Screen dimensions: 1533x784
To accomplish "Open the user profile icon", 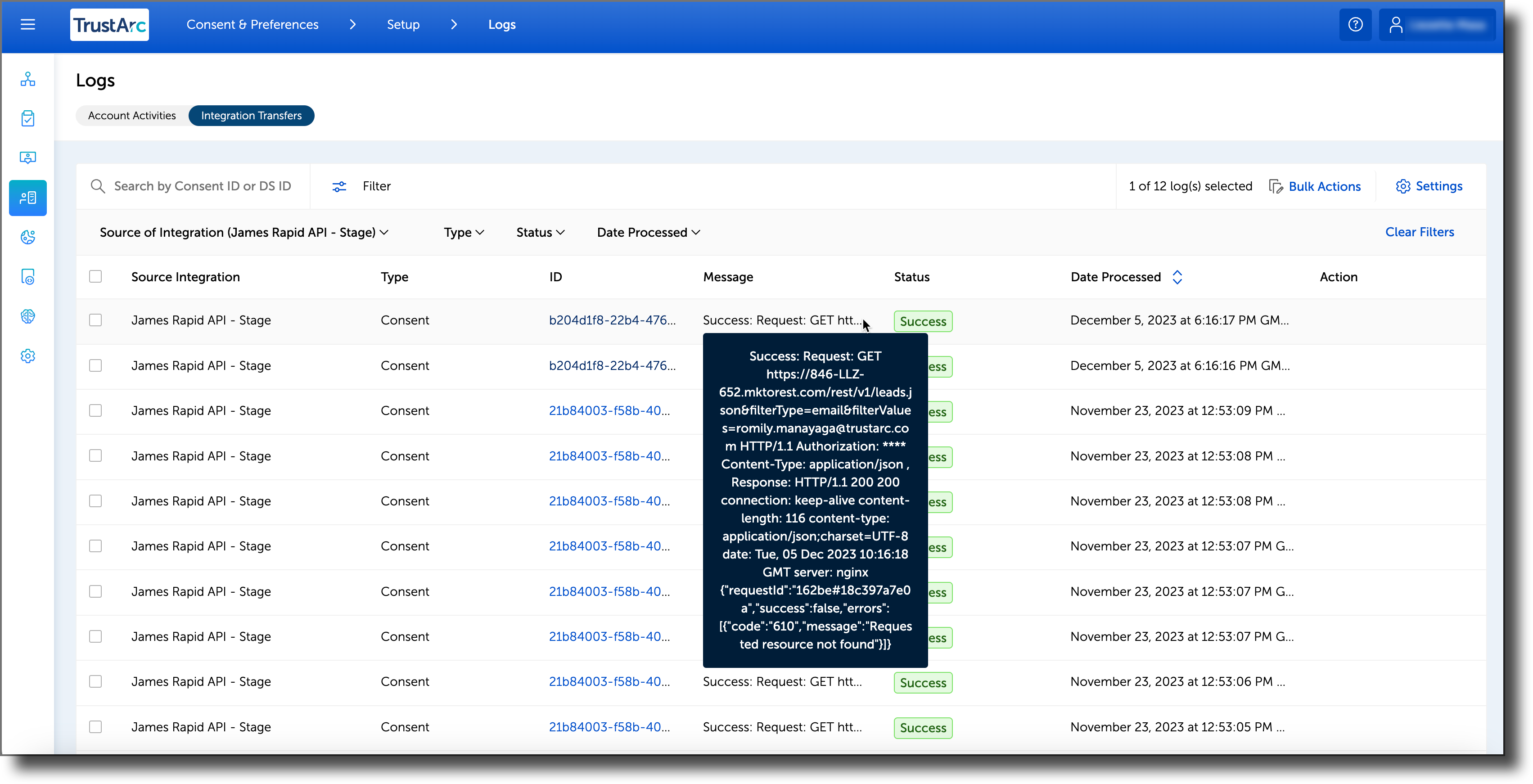I will click(1396, 24).
